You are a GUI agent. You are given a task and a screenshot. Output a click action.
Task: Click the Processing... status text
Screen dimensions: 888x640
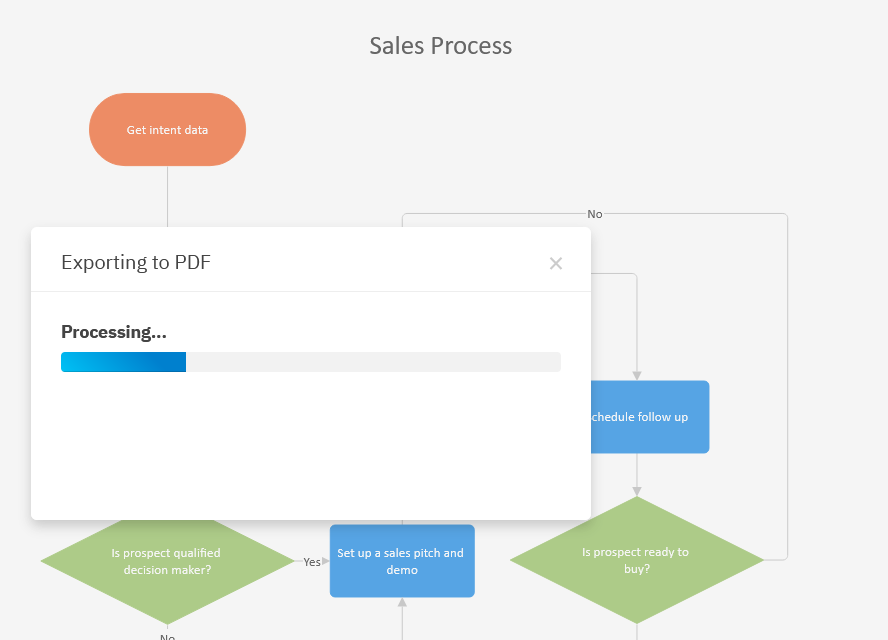114,332
